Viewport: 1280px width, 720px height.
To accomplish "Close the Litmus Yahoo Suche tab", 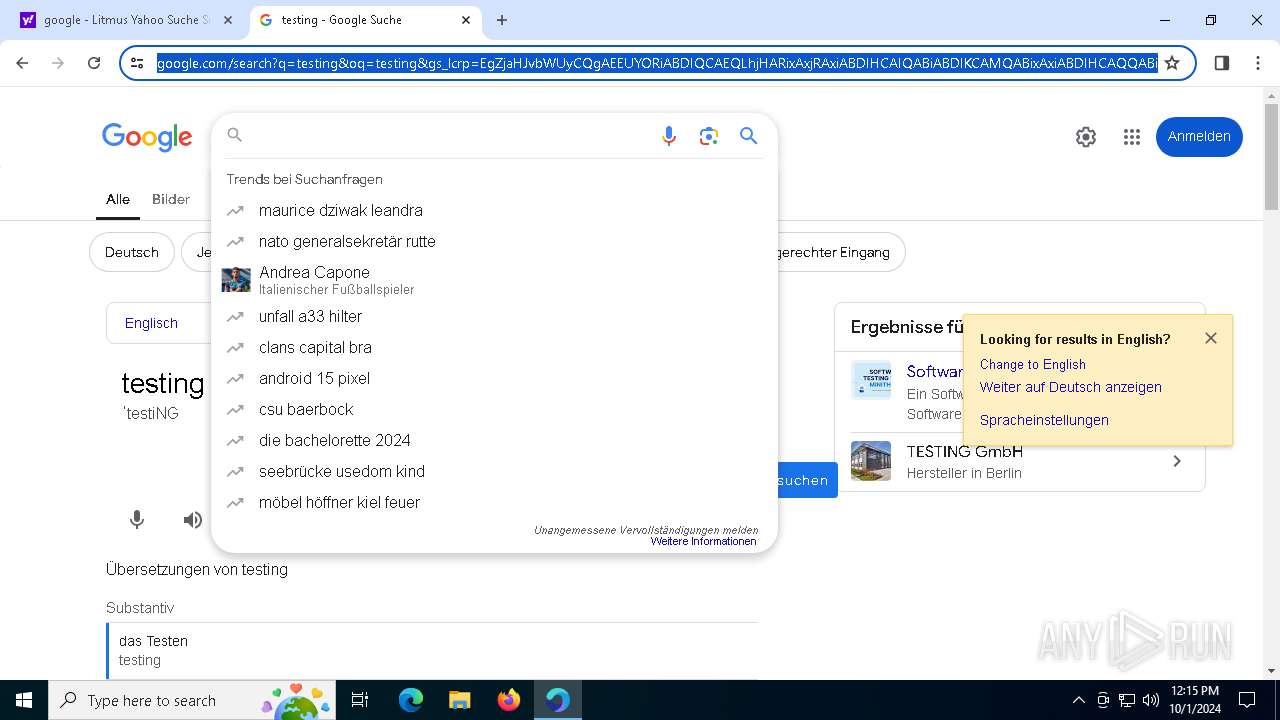I will coord(228,20).
